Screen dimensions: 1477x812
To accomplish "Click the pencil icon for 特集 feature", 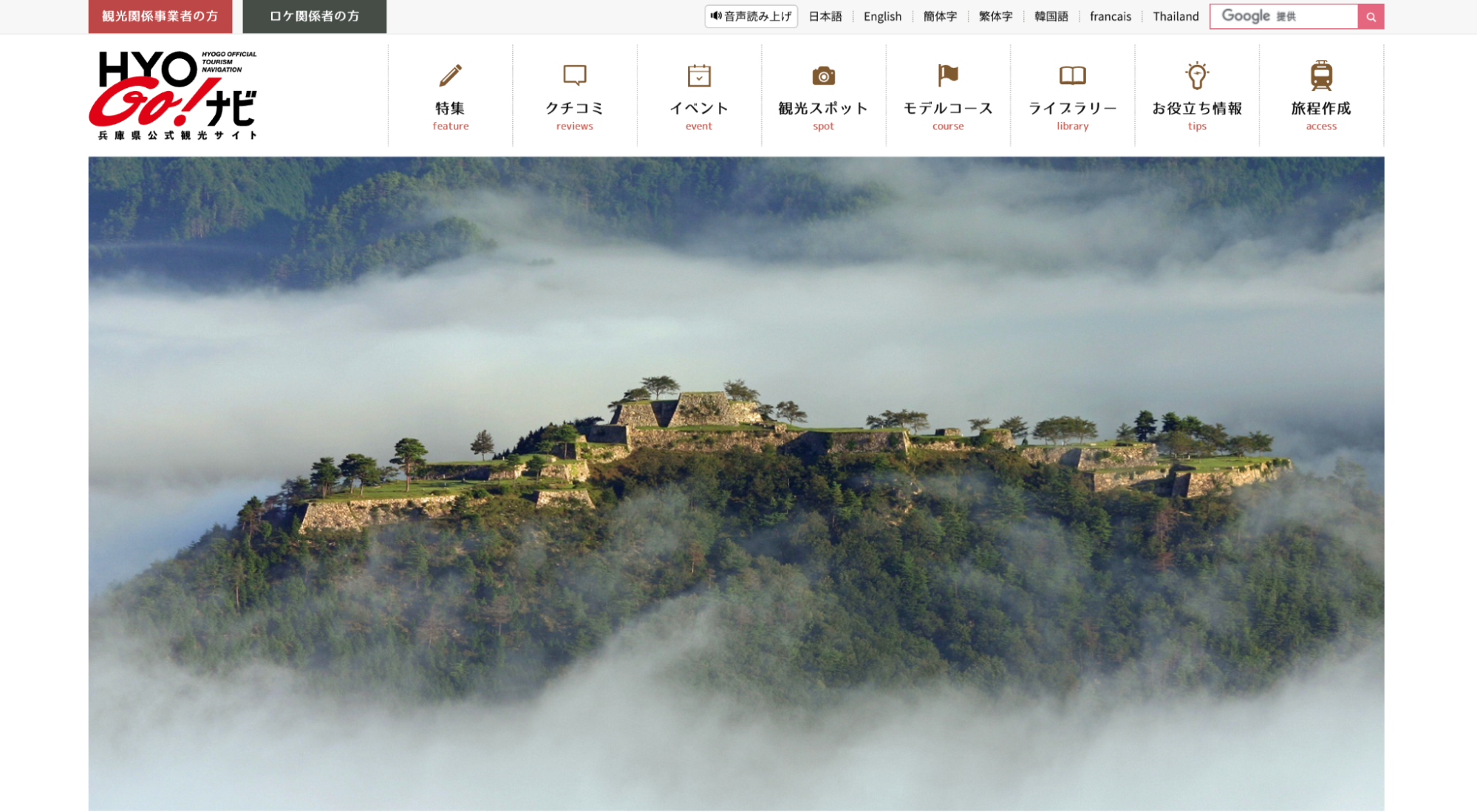I will click(x=450, y=75).
